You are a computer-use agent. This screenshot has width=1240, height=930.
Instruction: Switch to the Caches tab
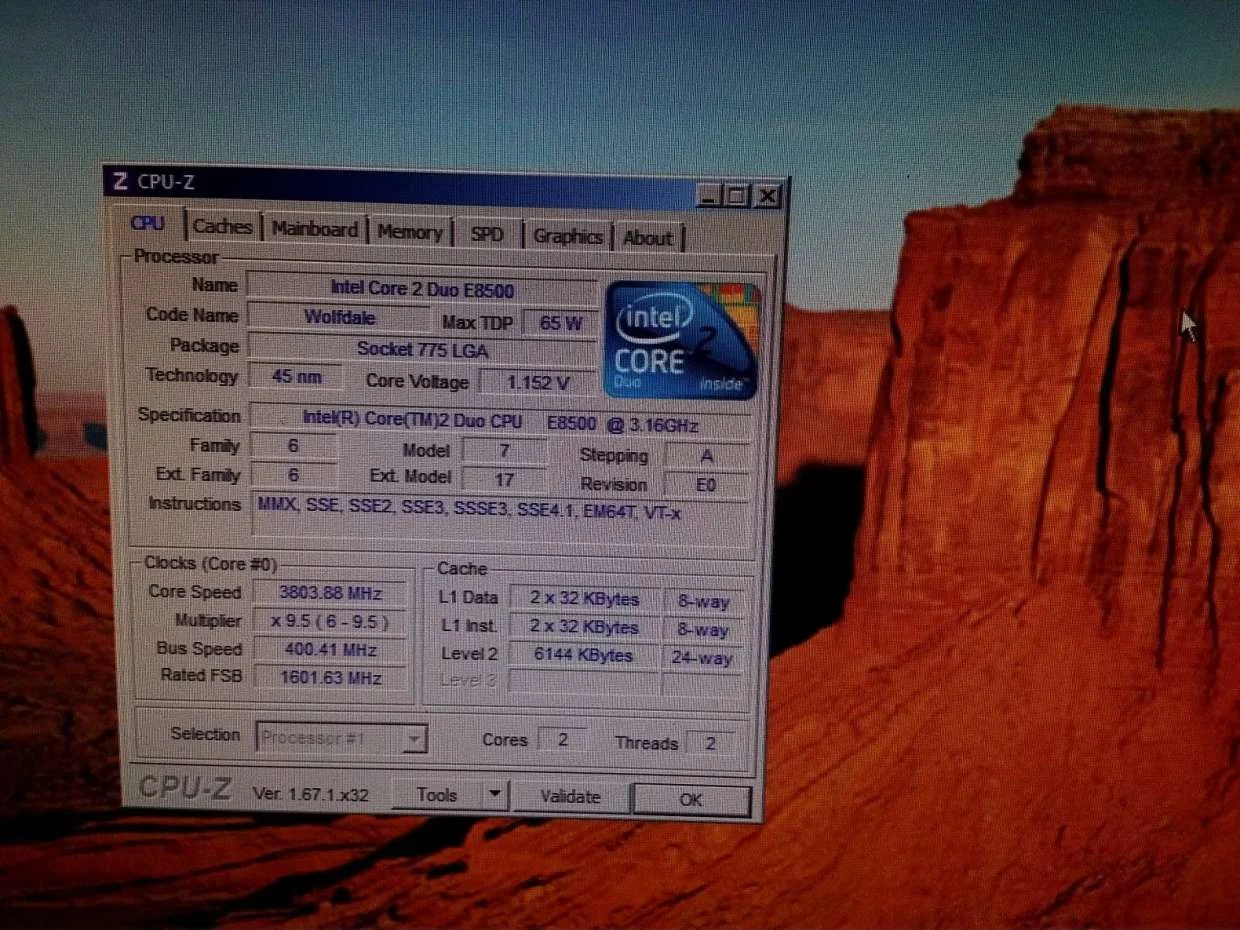pyautogui.click(x=223, y=227)
